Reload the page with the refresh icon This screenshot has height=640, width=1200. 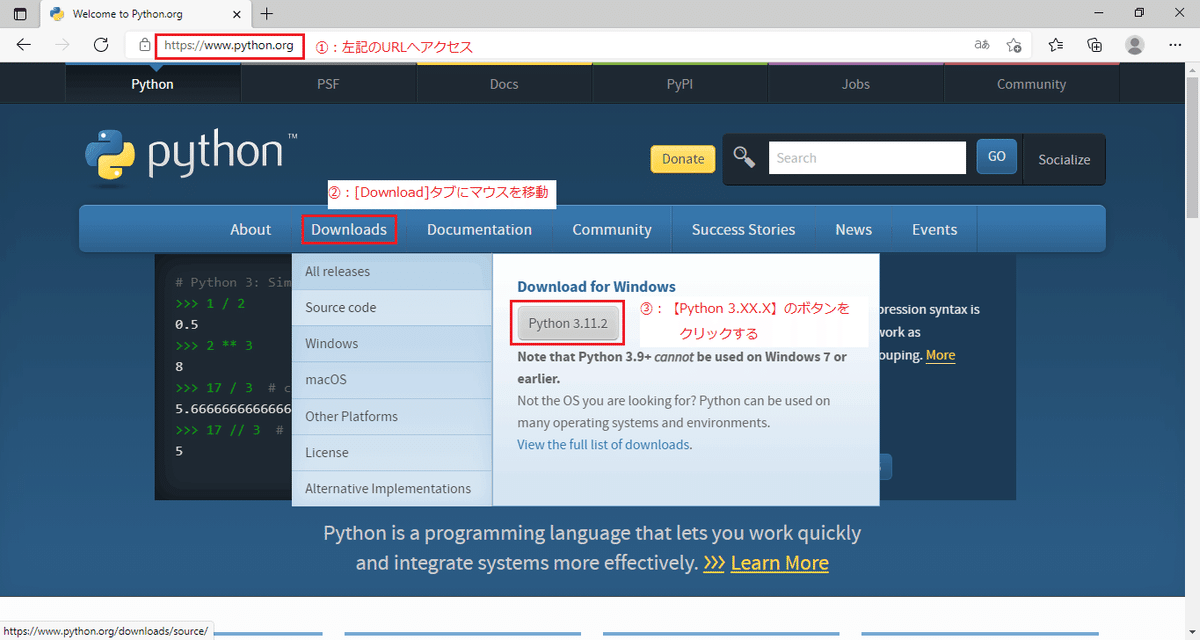101,45
